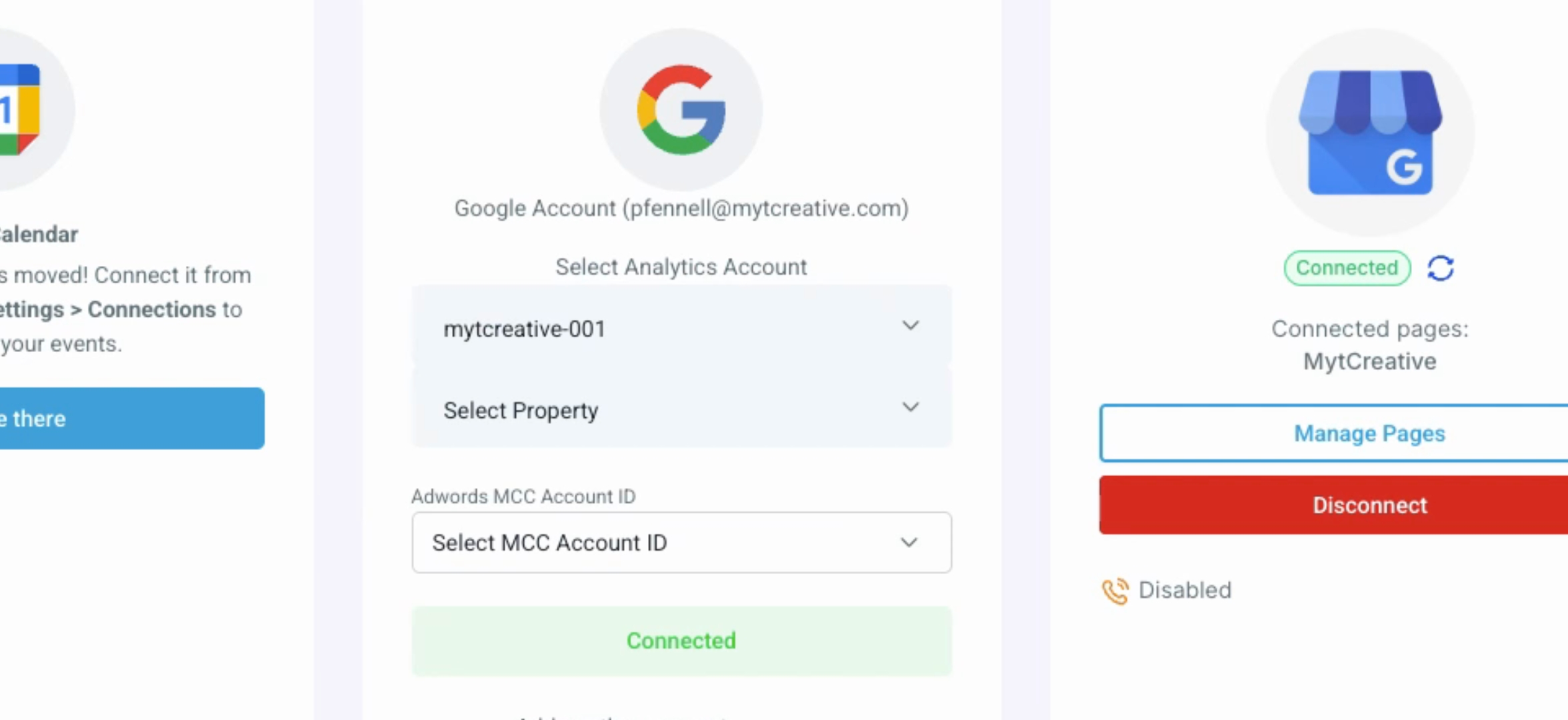This screenshot has height=720, width=1568.
Task: Click the orange phone call icon
Action: 1115,591
